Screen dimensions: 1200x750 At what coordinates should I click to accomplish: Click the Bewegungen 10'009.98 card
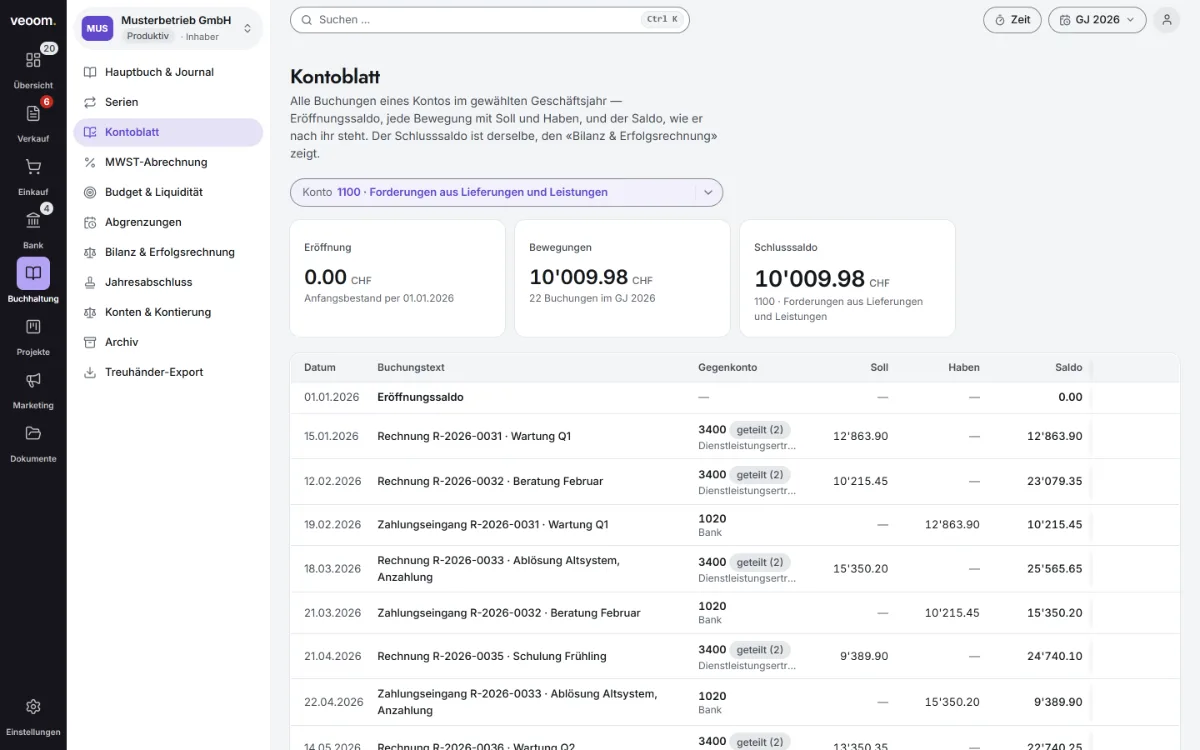tap(622, 278)
